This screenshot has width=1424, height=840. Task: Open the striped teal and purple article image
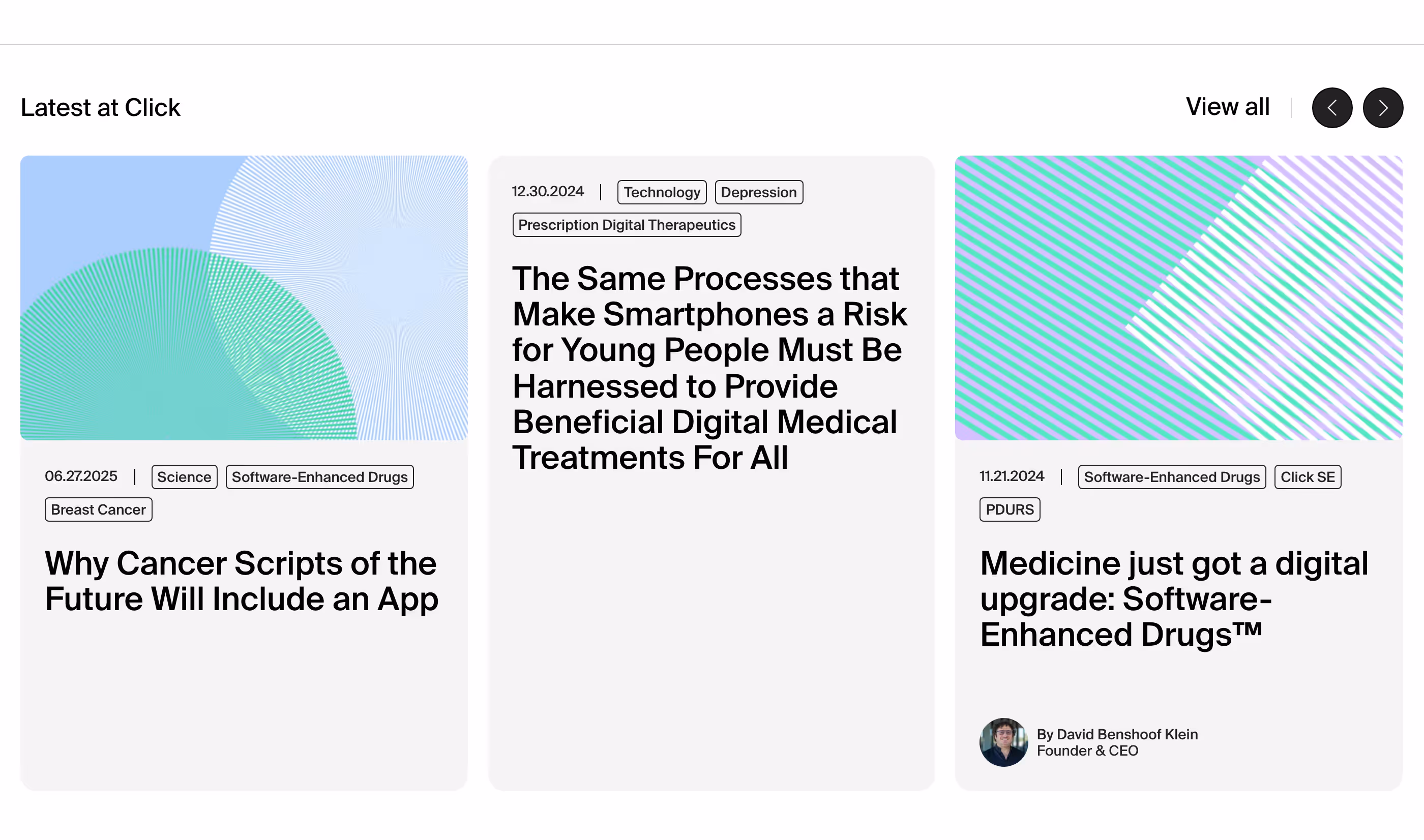coord(1178,298)
